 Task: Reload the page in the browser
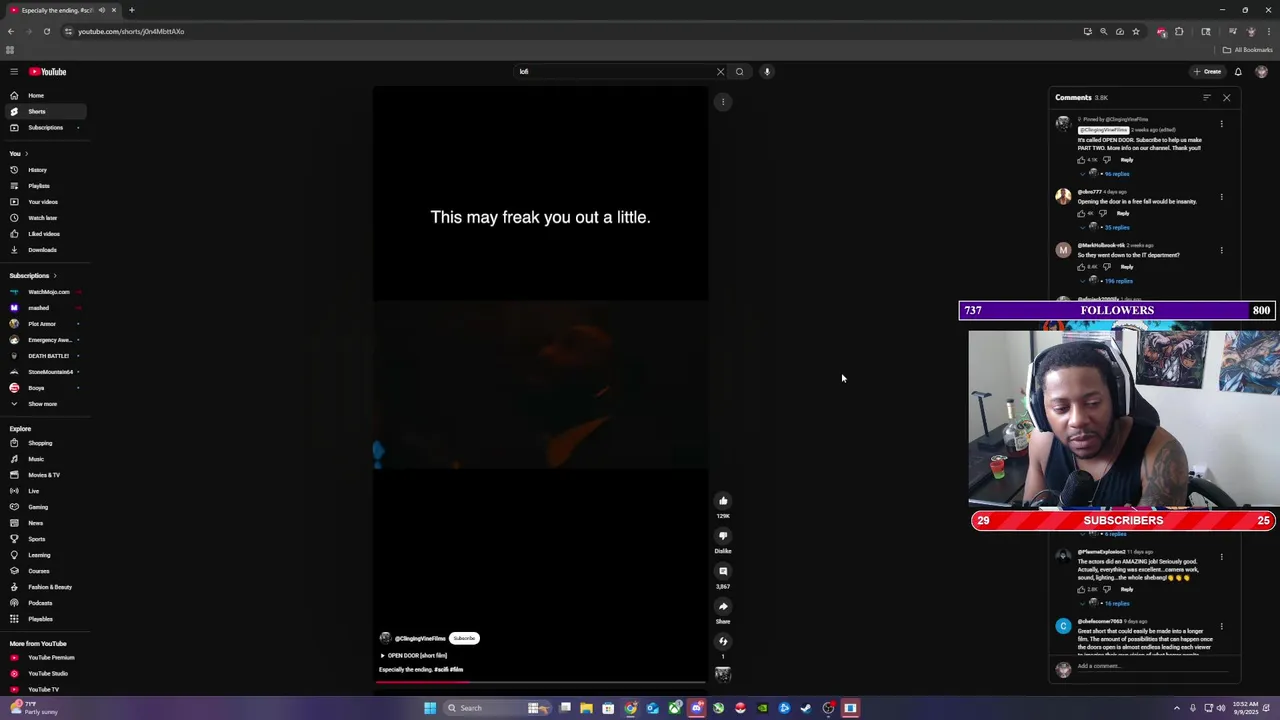click(x=46, y=31)
